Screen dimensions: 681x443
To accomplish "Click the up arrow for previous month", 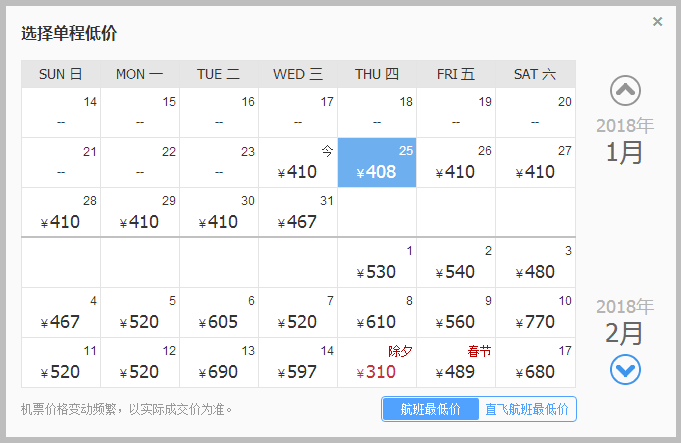I will tap(625, 91).
